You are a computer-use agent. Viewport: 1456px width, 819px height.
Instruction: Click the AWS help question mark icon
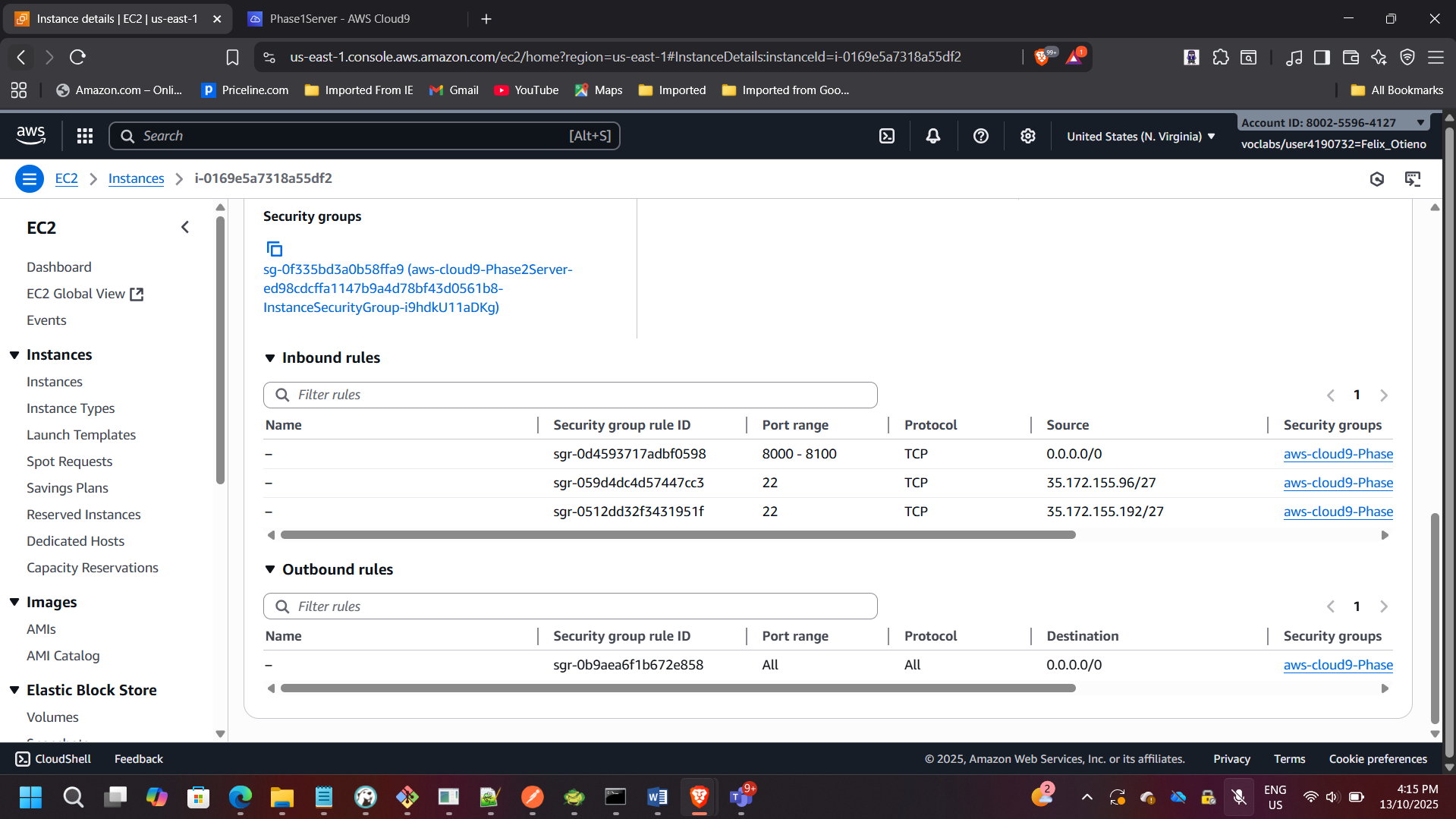tap(981, 136)
